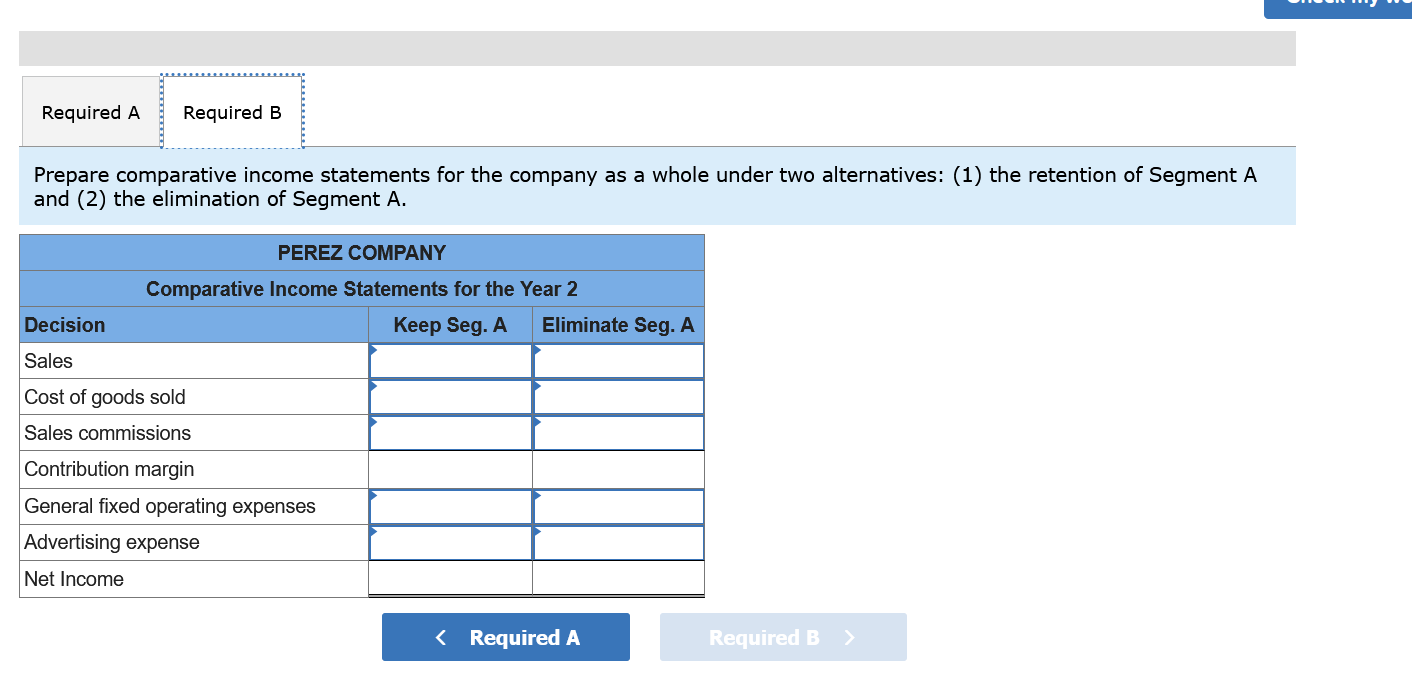Viewport: 1412px width, 684px height.
Task: Switch to the Required A tab
Action: point(89,112)
